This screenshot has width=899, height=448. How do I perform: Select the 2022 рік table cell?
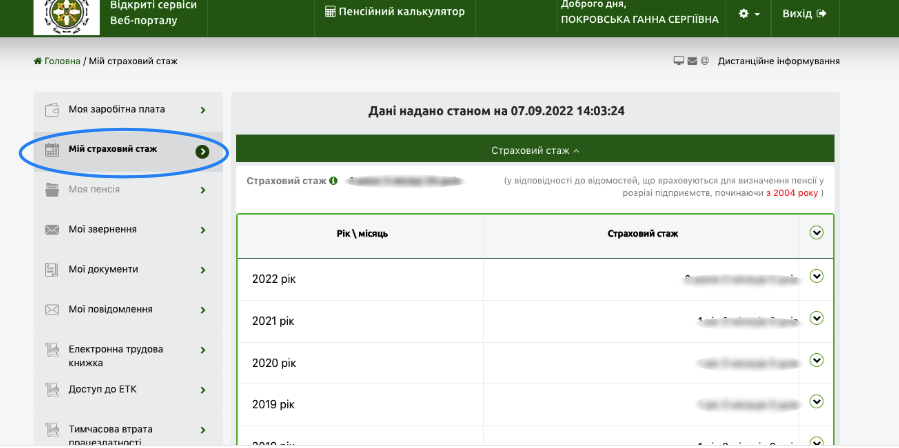(361, 279)
